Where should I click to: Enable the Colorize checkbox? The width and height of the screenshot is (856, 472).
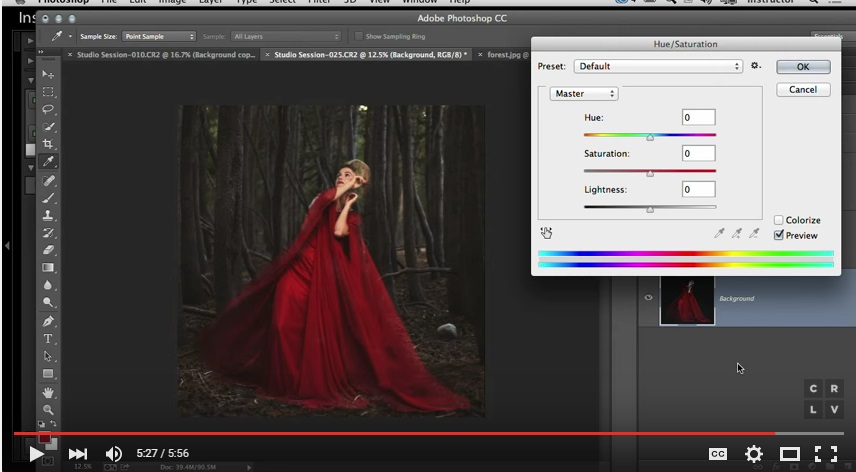(778, 220)
